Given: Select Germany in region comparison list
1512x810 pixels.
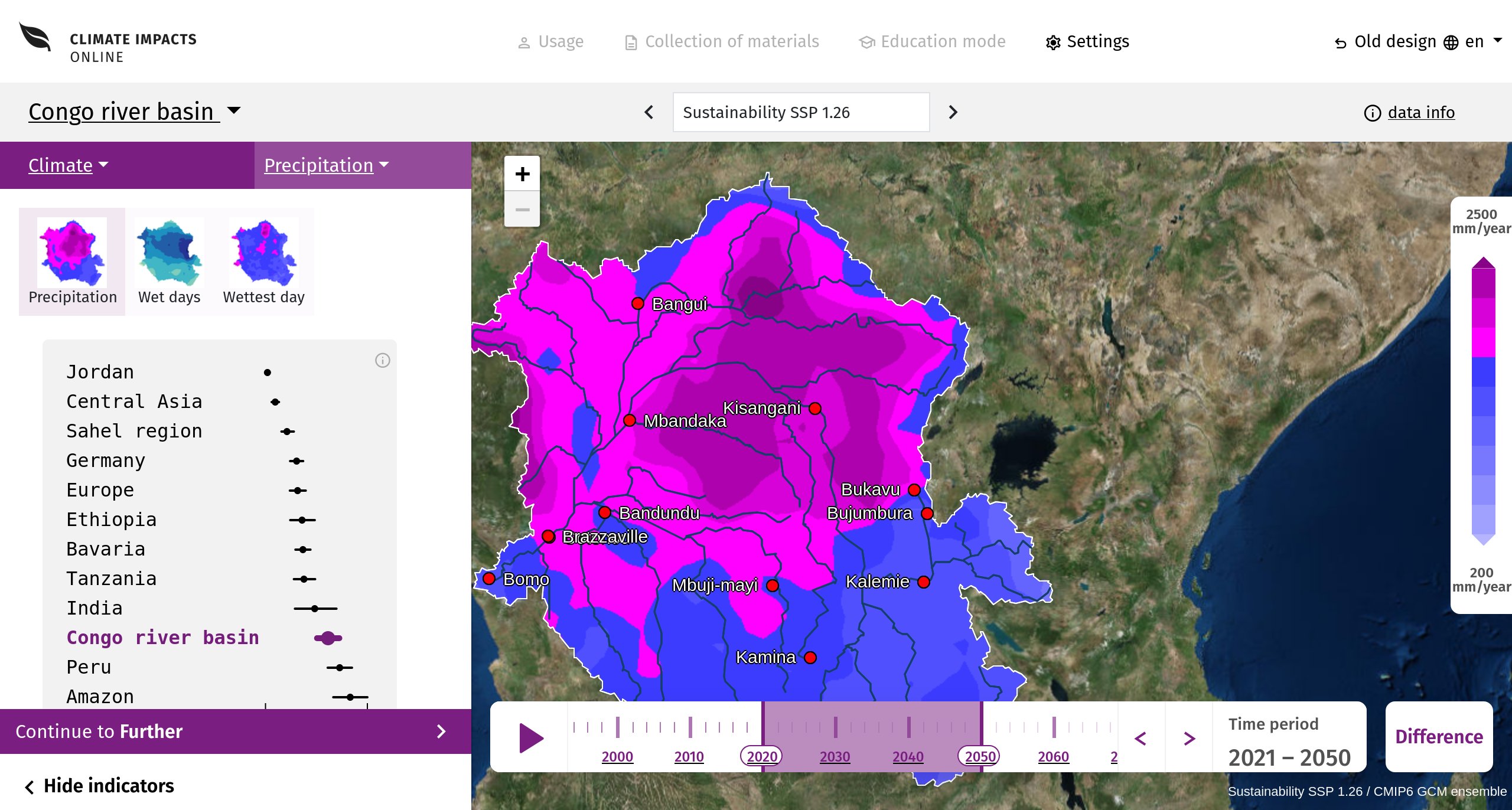Looking at the screenshot, I should tap(106, 460).
